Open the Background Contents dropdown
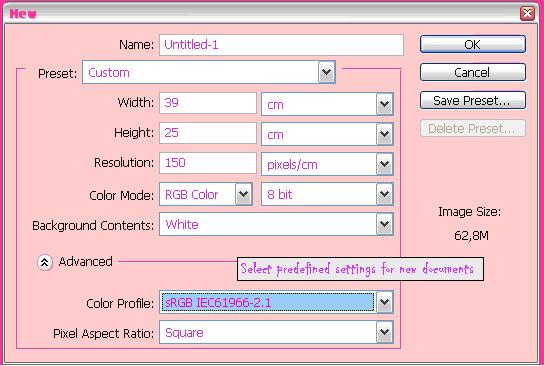This screenshot has width=544, height=366. click(276, 224)
